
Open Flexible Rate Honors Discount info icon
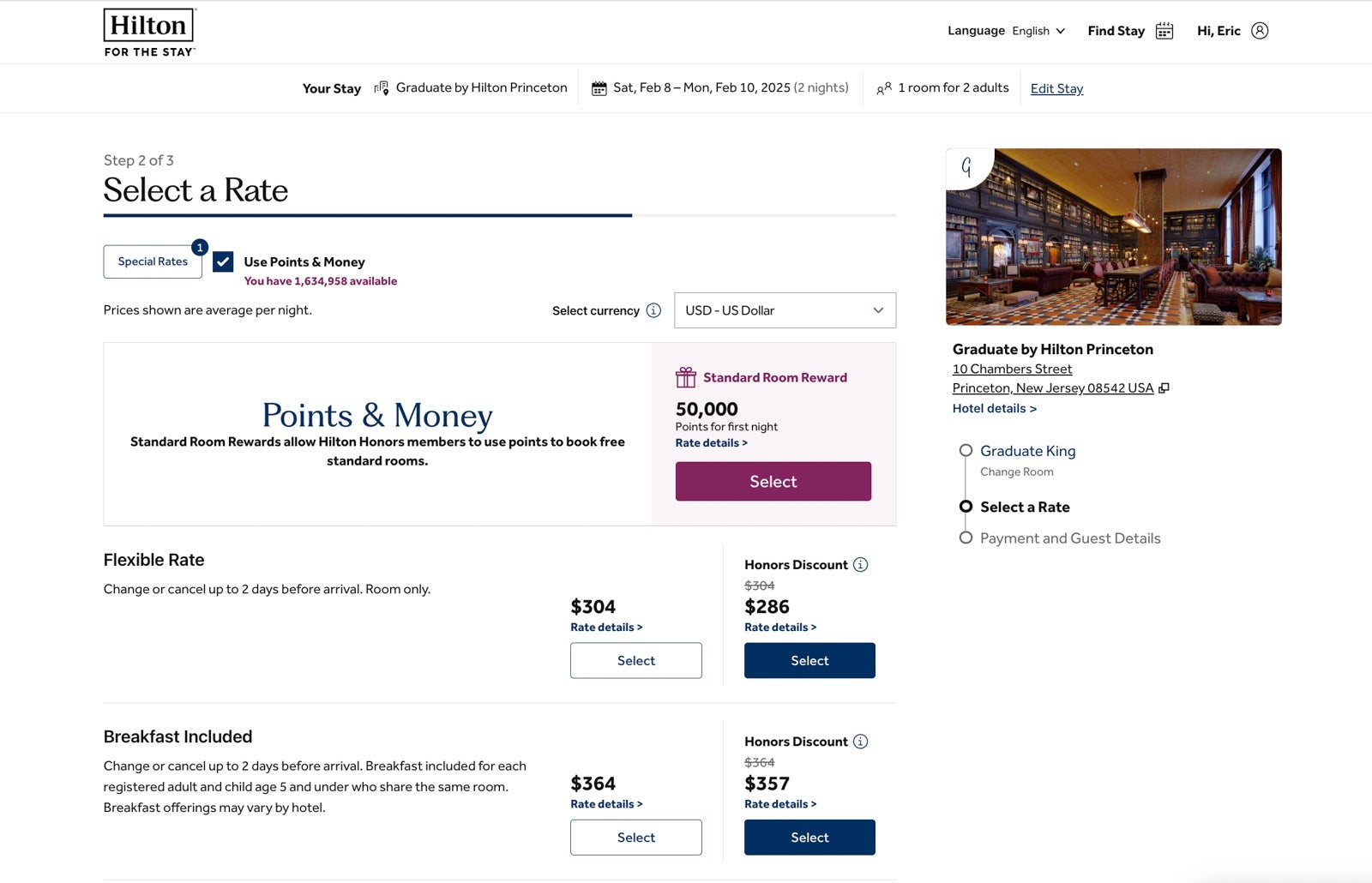pyautogui.click(x=860, y=564)
